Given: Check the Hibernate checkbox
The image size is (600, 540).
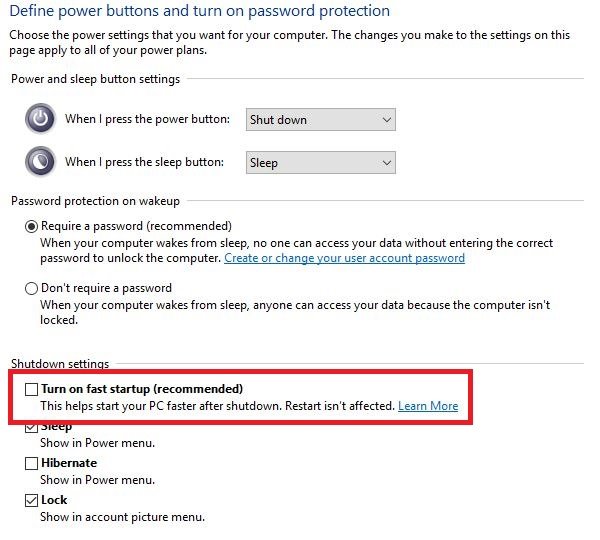Looking at the screenshot, I should pos(32,463).
